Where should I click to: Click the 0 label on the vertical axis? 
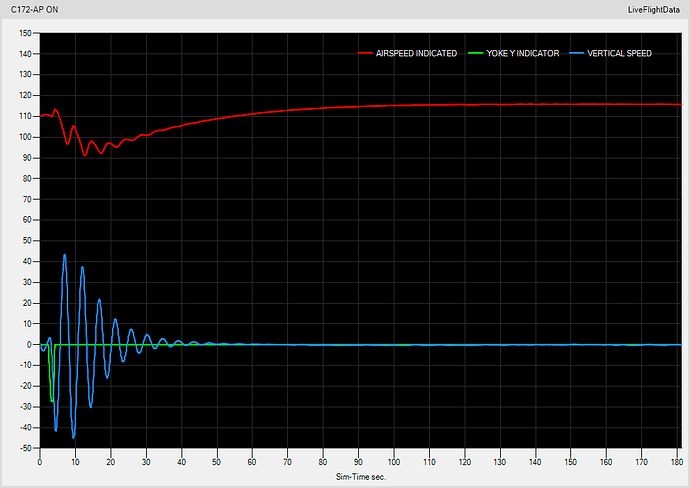coord(31,345)
